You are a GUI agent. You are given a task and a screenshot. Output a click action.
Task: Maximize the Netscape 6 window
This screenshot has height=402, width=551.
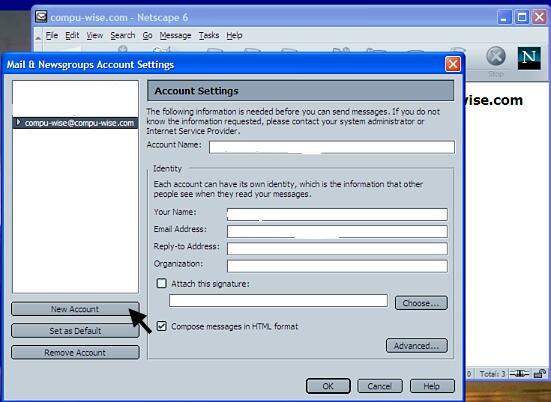click(521, 17)
